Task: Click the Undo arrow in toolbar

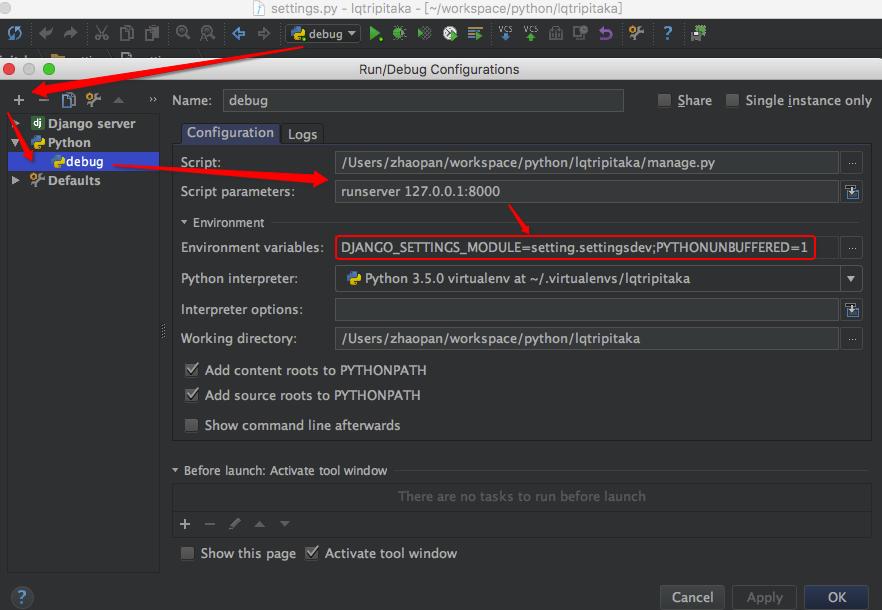Action: [x=46, y=34]
